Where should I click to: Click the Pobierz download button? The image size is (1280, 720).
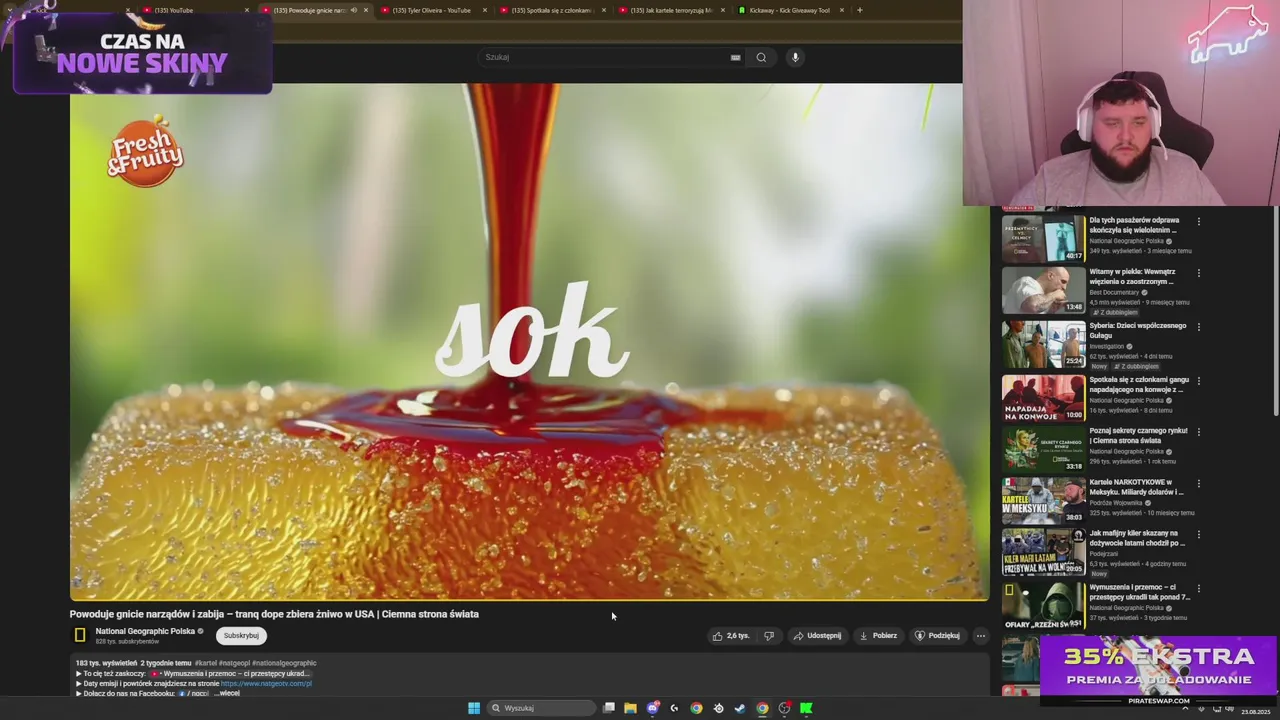[x=878, y=635]
